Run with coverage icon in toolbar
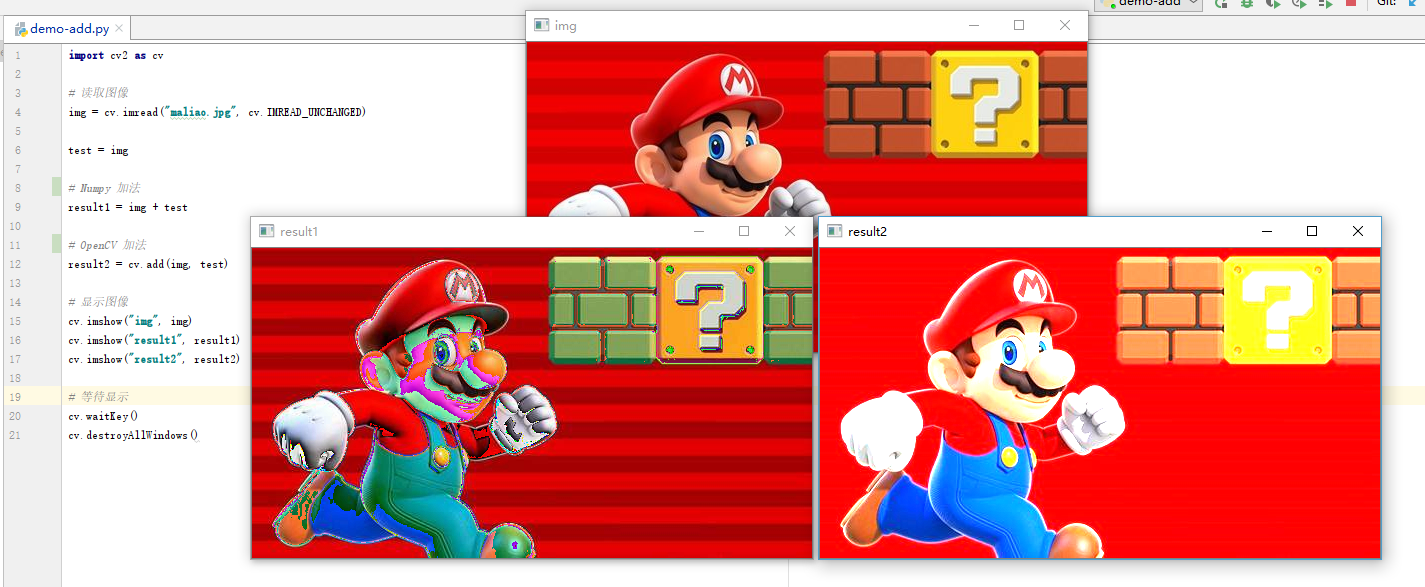The image size is (1425, 587). pos(1273,3)
